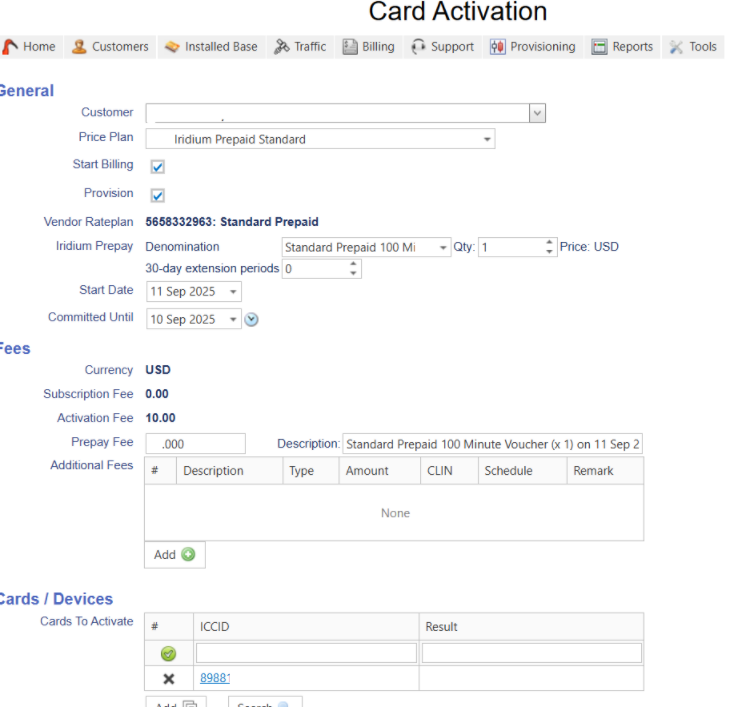Click the Support headset icon

[418, 47]
